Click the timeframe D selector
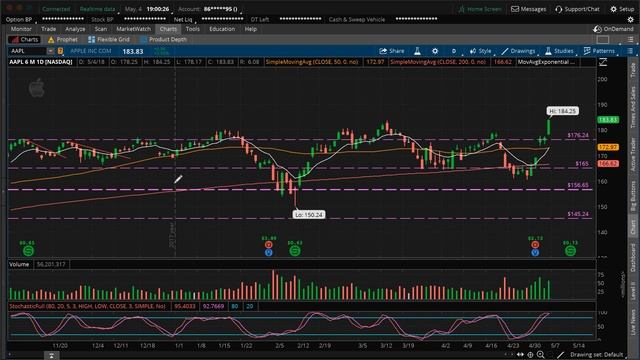The image size is (640, 360). point(453,51)
